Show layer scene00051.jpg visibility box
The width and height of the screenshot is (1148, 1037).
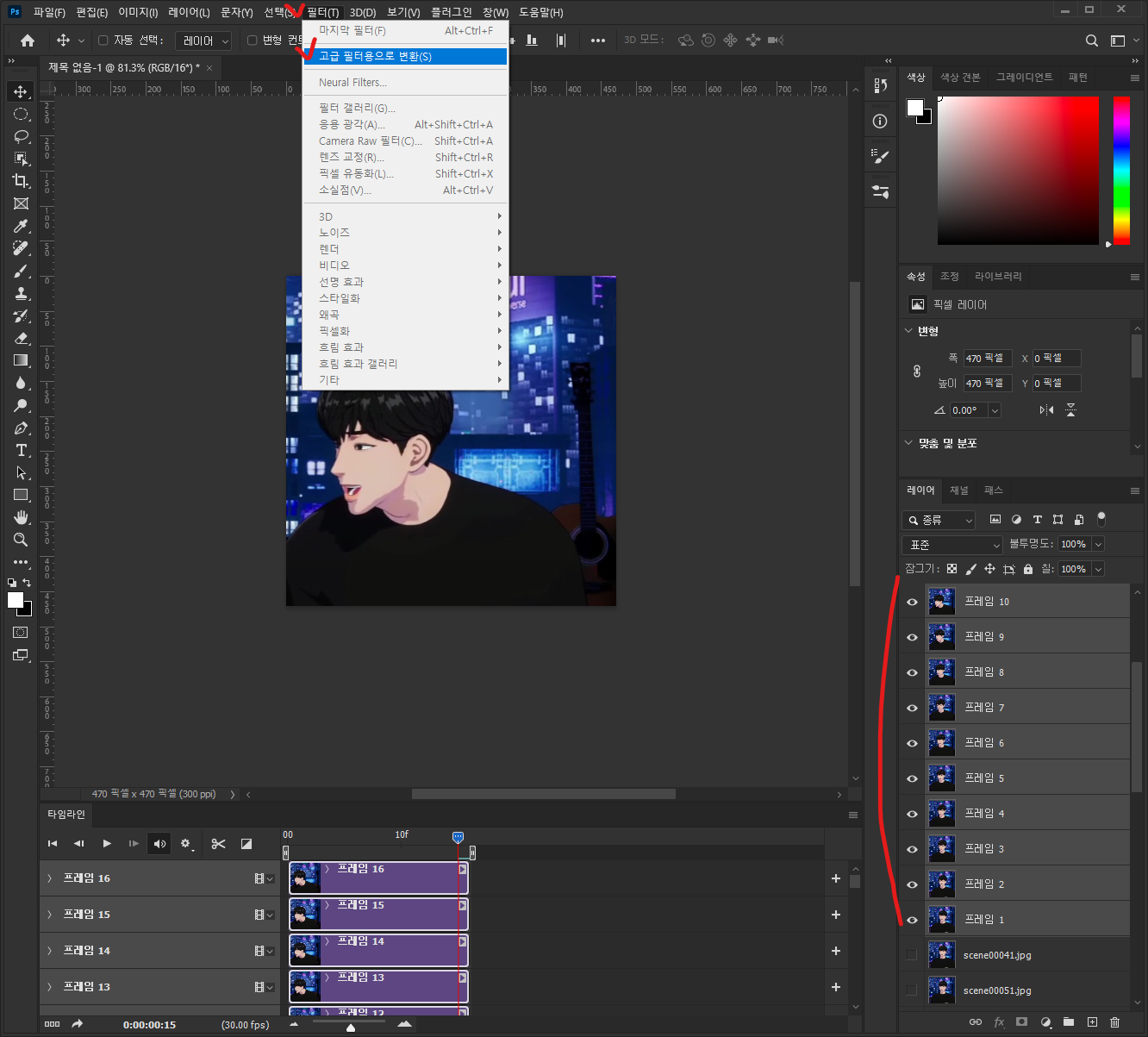click(x=912, y=990)
